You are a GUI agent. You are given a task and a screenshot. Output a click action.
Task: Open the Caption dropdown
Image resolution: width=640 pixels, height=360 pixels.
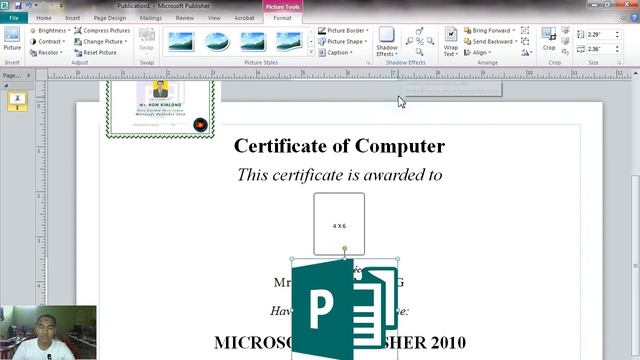[x=336, y=53]
